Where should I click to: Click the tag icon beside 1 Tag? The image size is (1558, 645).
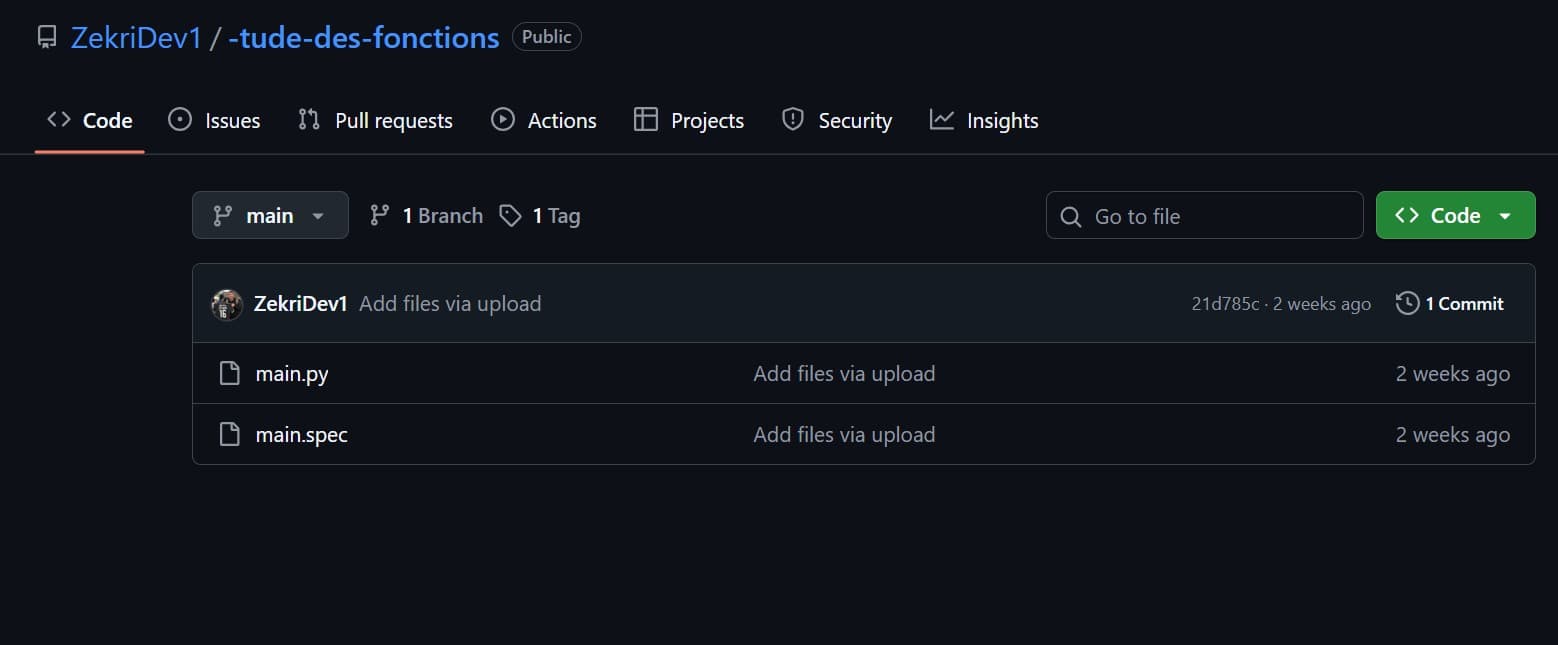click(511, 214)
